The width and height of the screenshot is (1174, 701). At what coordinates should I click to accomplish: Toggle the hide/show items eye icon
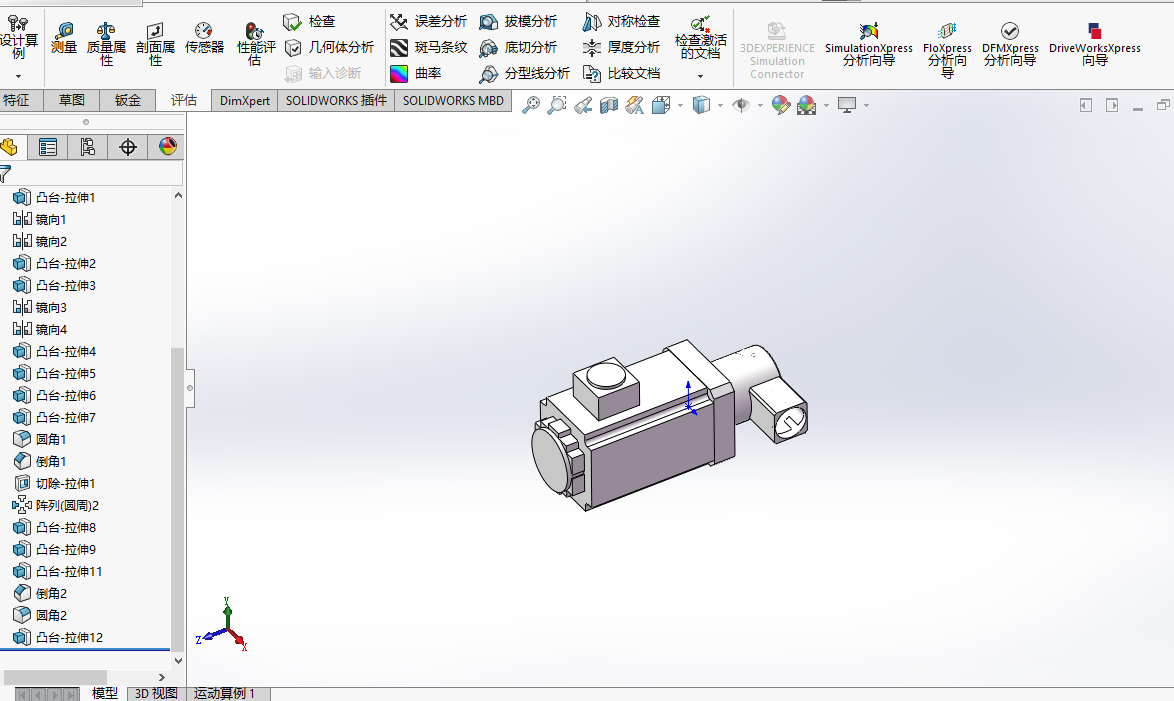(740, 105)
